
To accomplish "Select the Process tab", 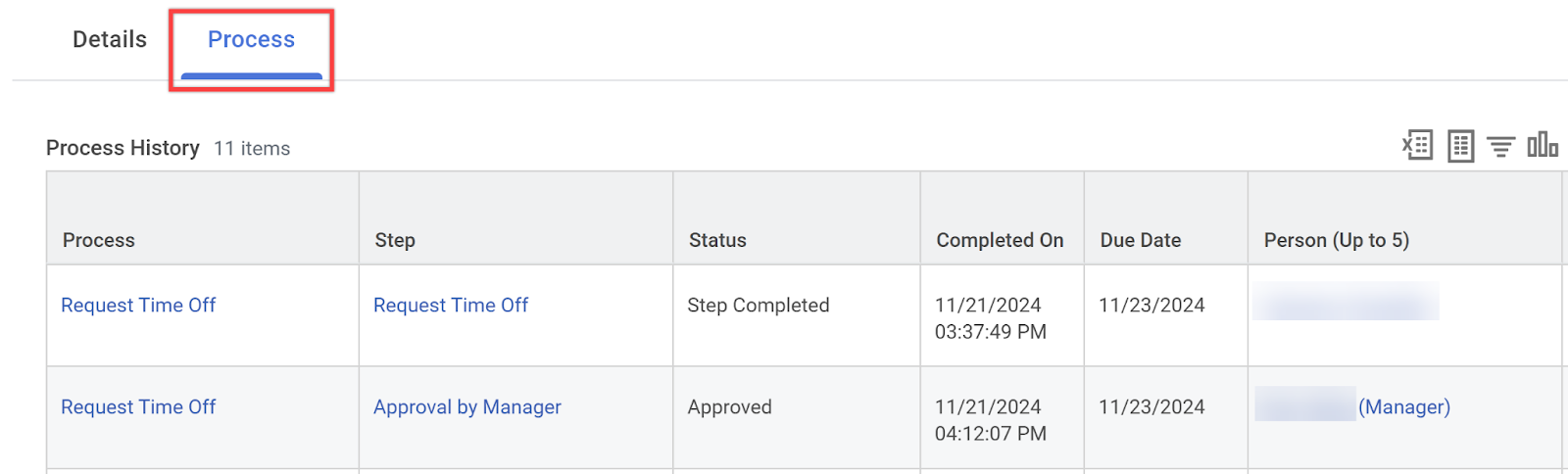I will tap(251, 40).
